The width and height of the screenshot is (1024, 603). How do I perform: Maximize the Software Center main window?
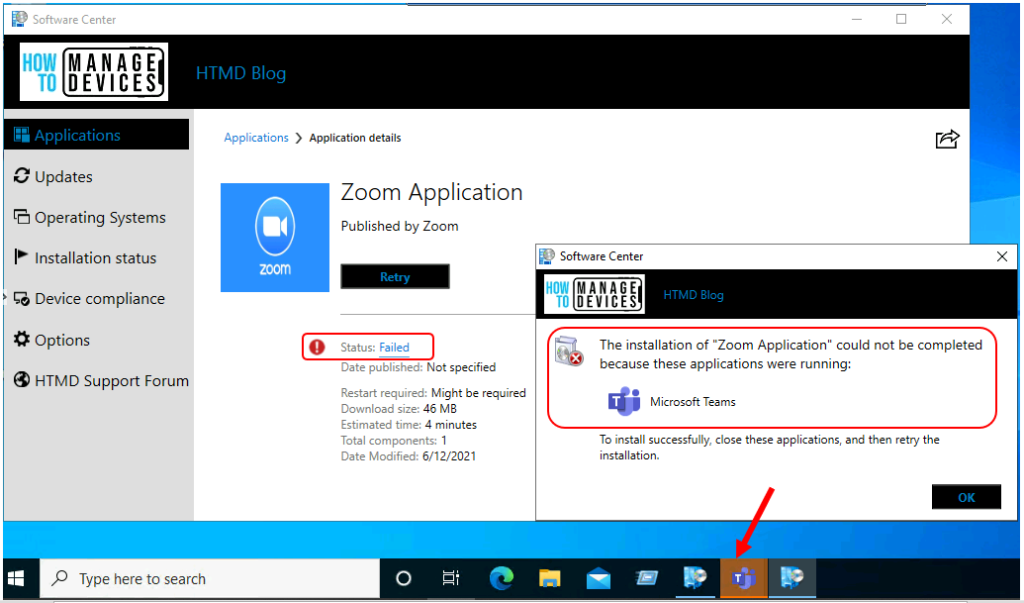click(x=901, y=20)
